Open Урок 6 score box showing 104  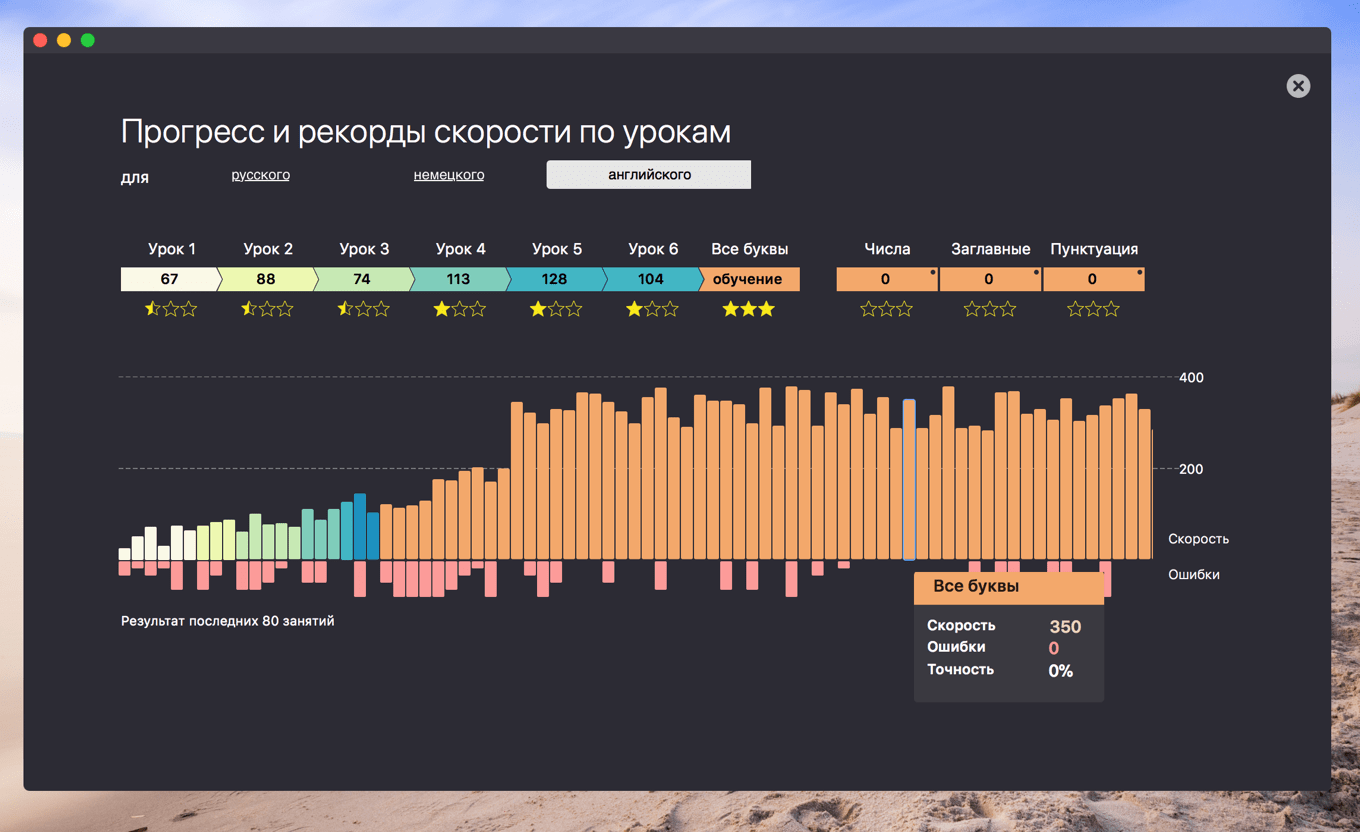point(651,279)
